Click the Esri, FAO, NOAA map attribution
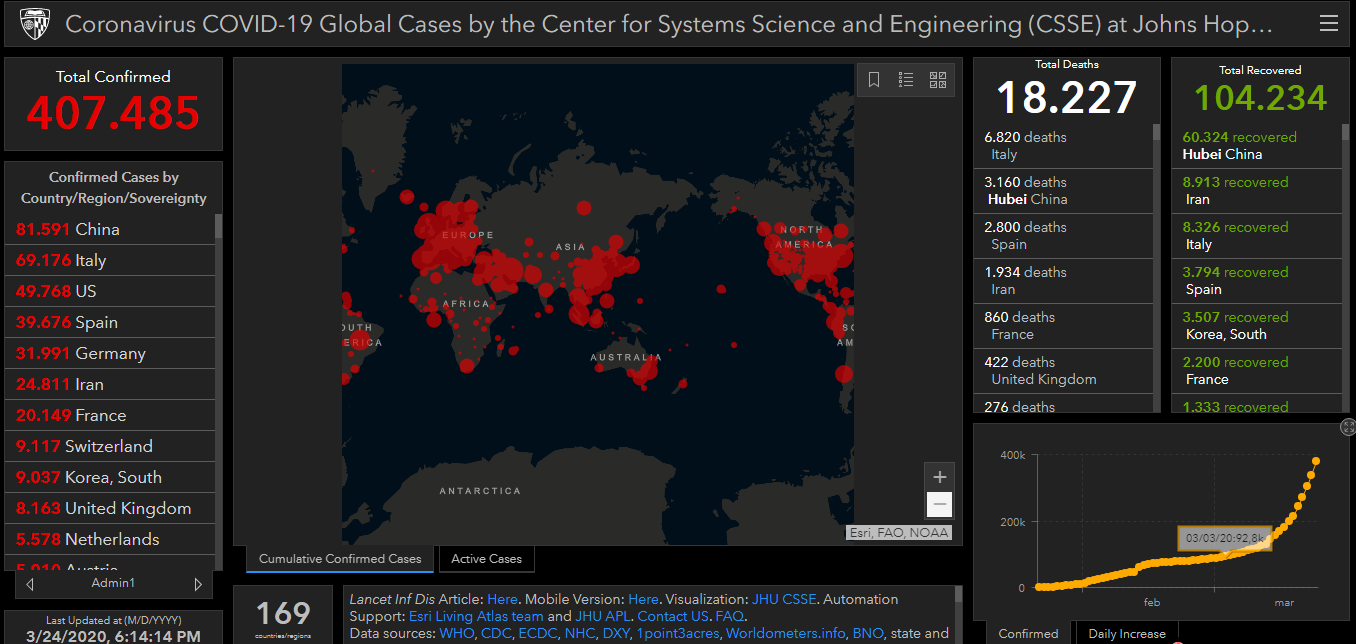 pos(900,533)
